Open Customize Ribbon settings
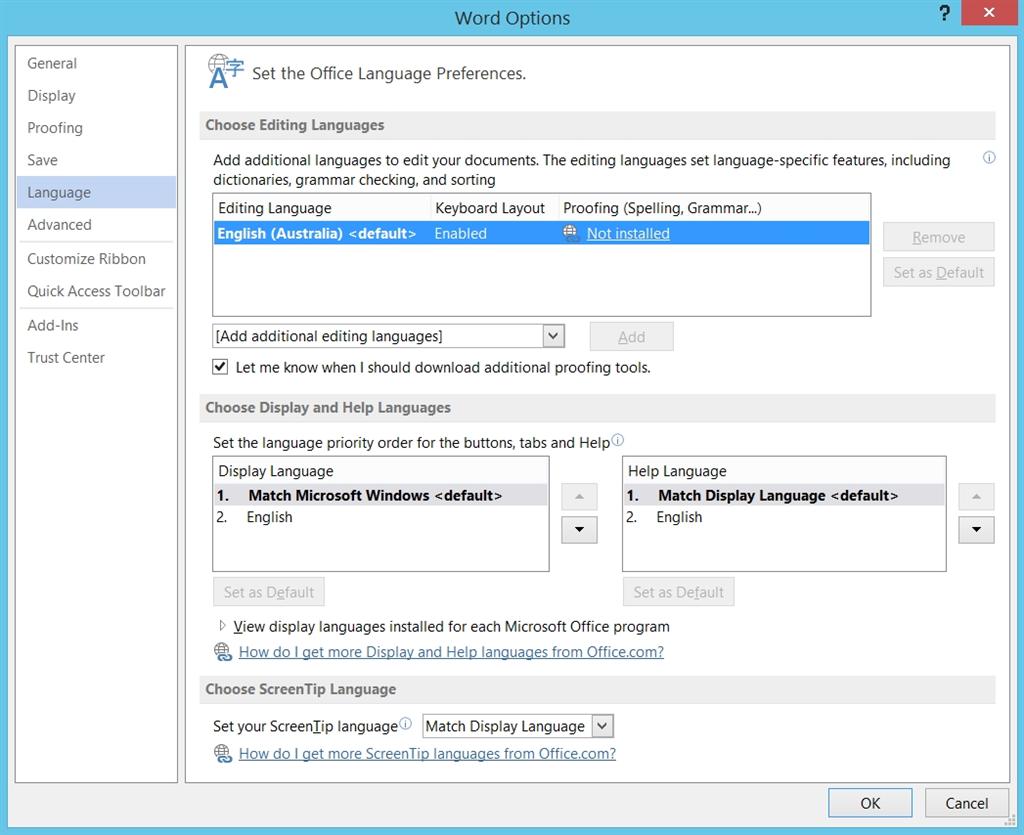The width and height of the screenshot is (1024, 835). tap(97, 259)
